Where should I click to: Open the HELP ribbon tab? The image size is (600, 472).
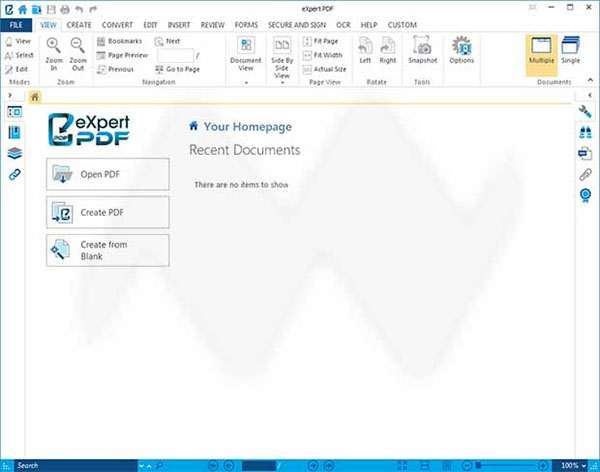369,25
